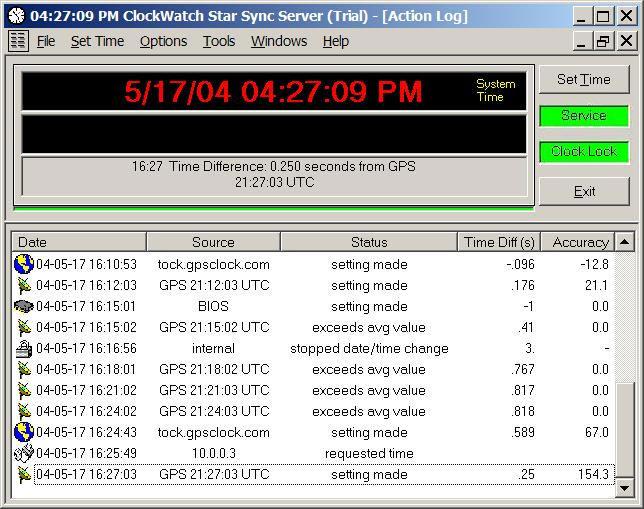Image resolution: width=644 pixels, height=509 pixels.
Task: Open the Tools menu
Action: [x=219, y=41]
